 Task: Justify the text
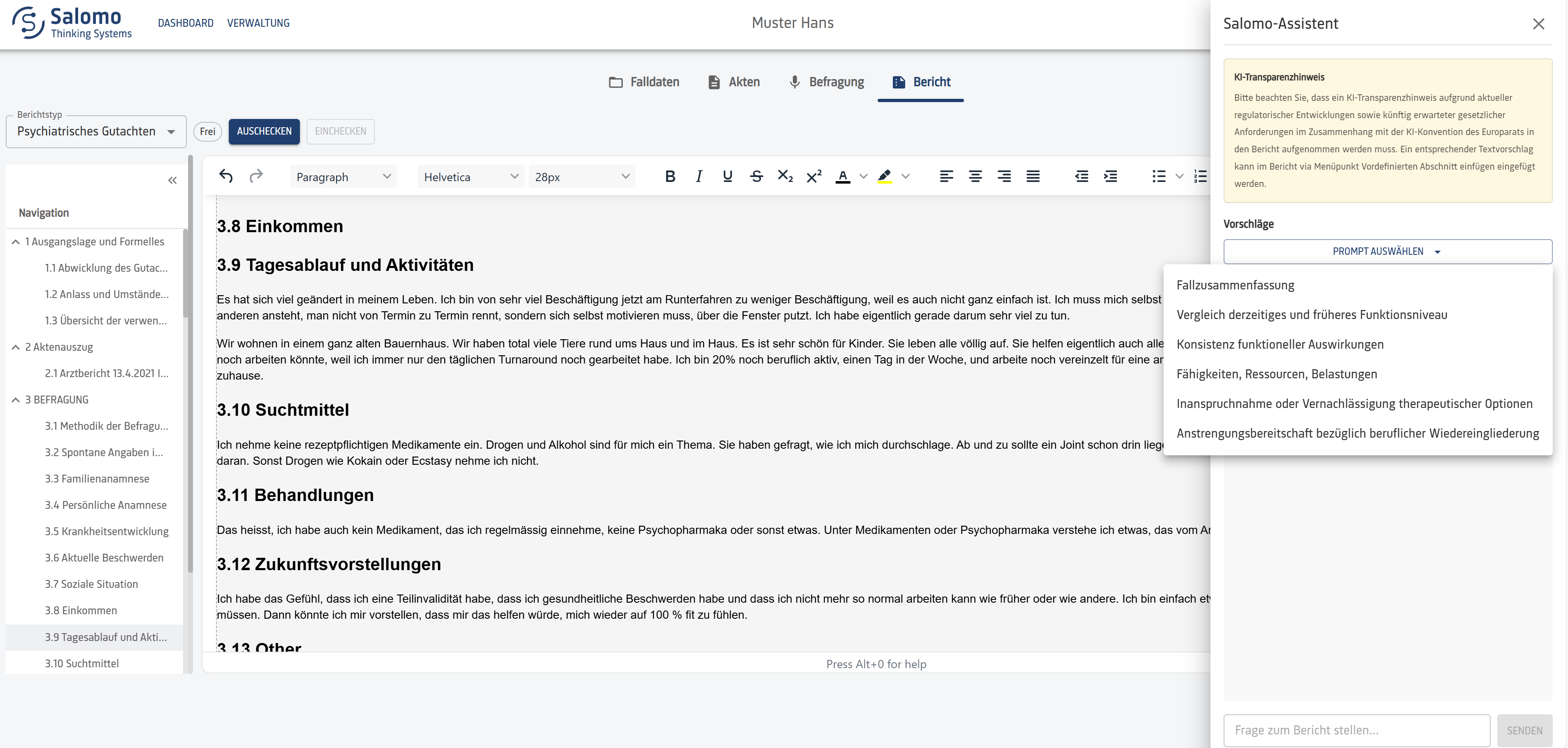pyautogui.click(x=1033, y=177)
